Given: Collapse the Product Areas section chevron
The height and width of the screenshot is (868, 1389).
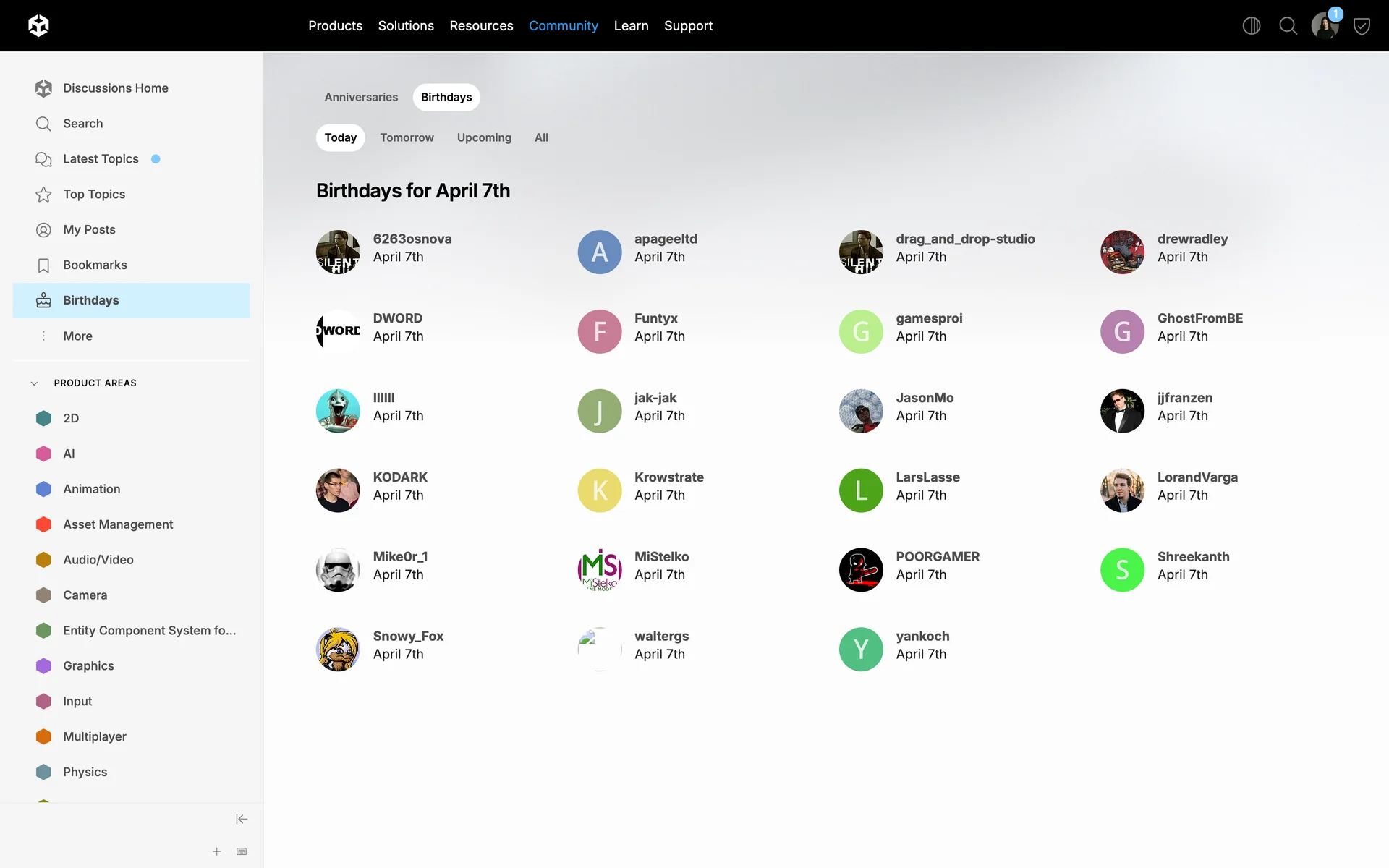Looking at the screenshot, I should [x=34, y=383].
